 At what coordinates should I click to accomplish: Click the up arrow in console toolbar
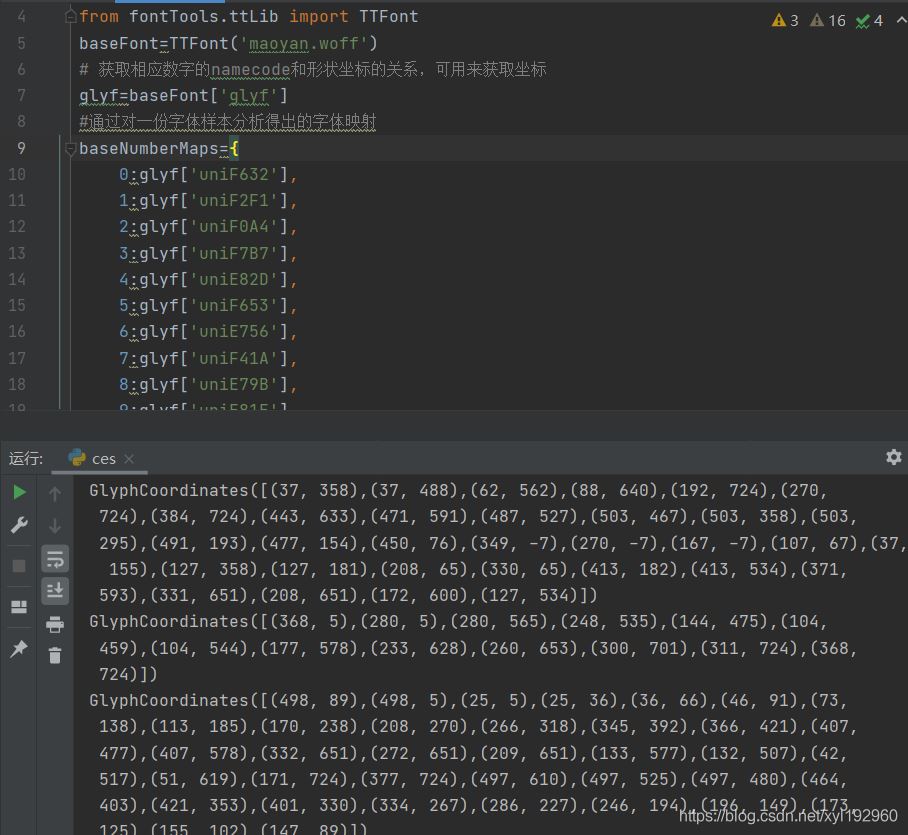click(x=55, y=493)
